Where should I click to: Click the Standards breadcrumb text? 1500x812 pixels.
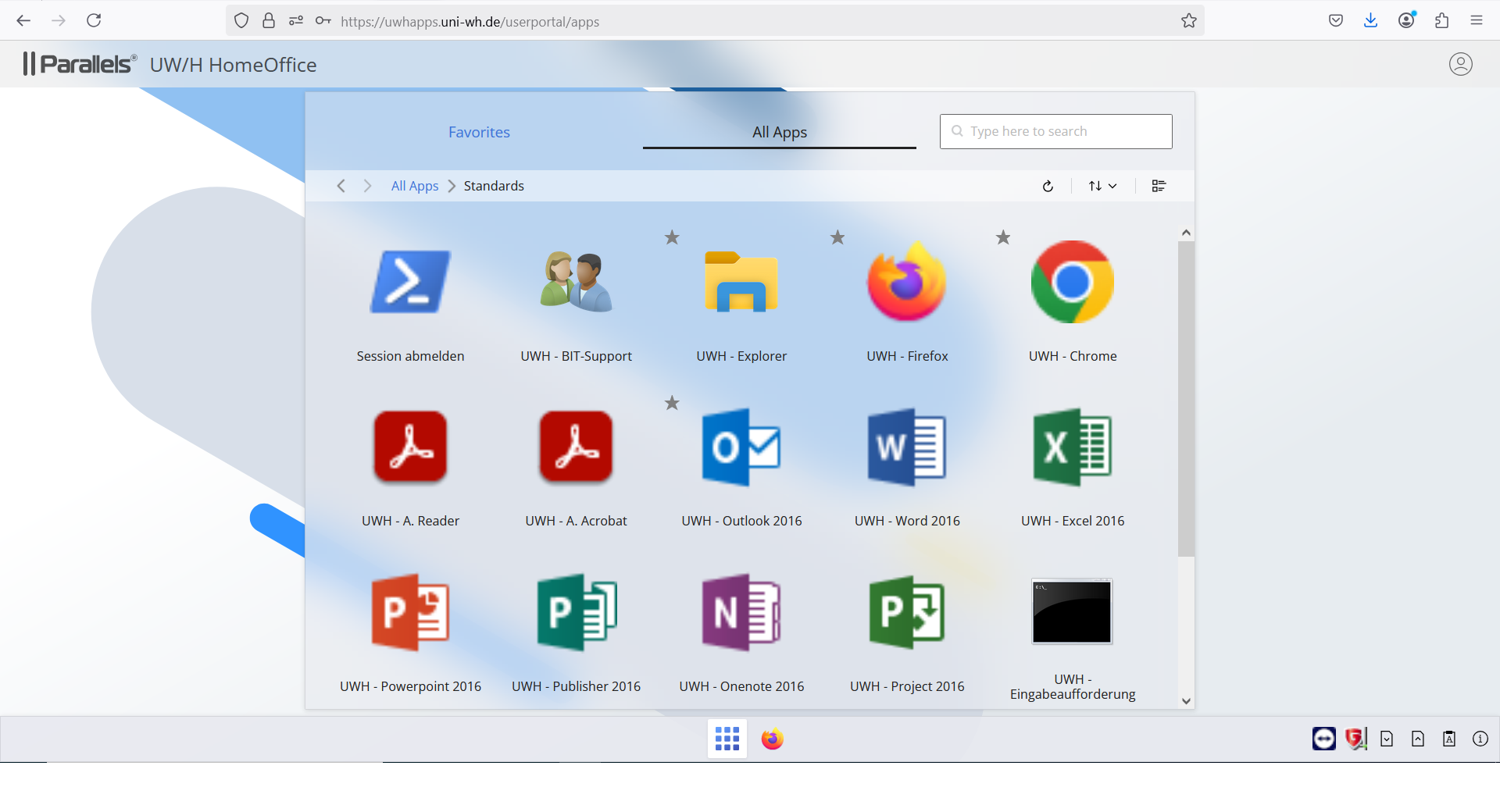tap(494, 186)
